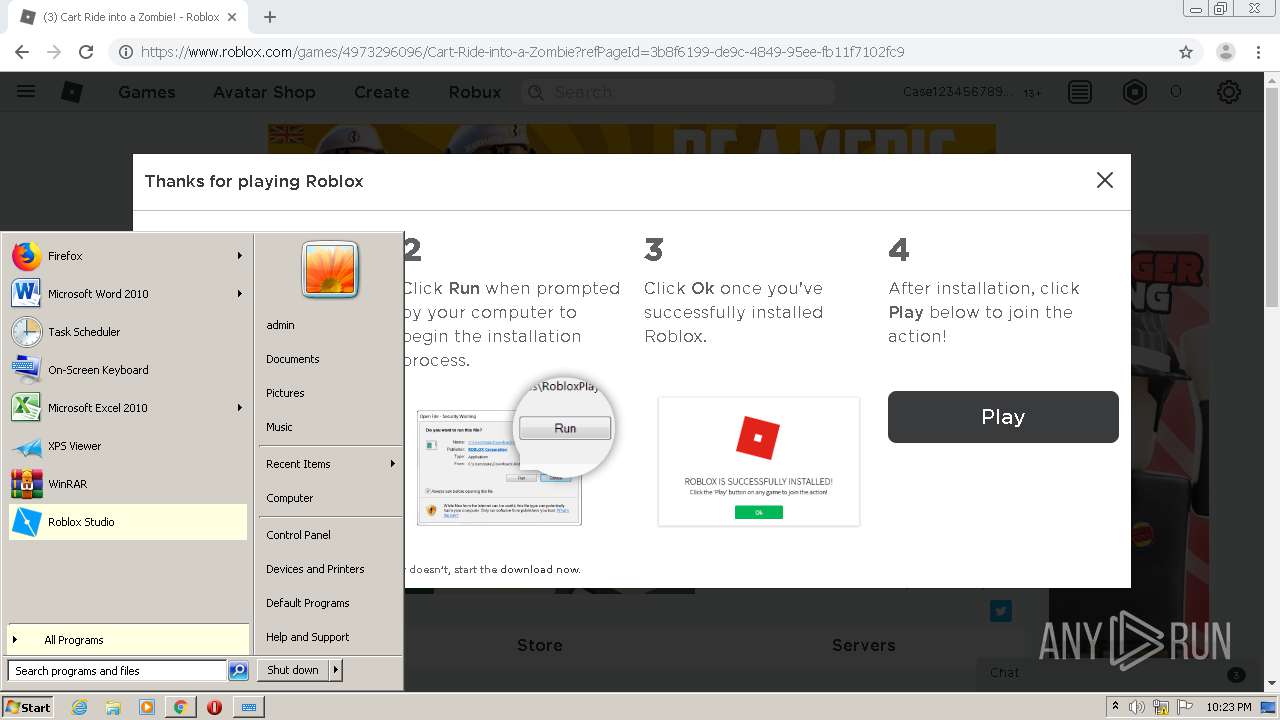Image resolution: width=1280 pixels, height=720 pixels.
Task: Switch to the Servers tab
Action: [x=864, y=645]
